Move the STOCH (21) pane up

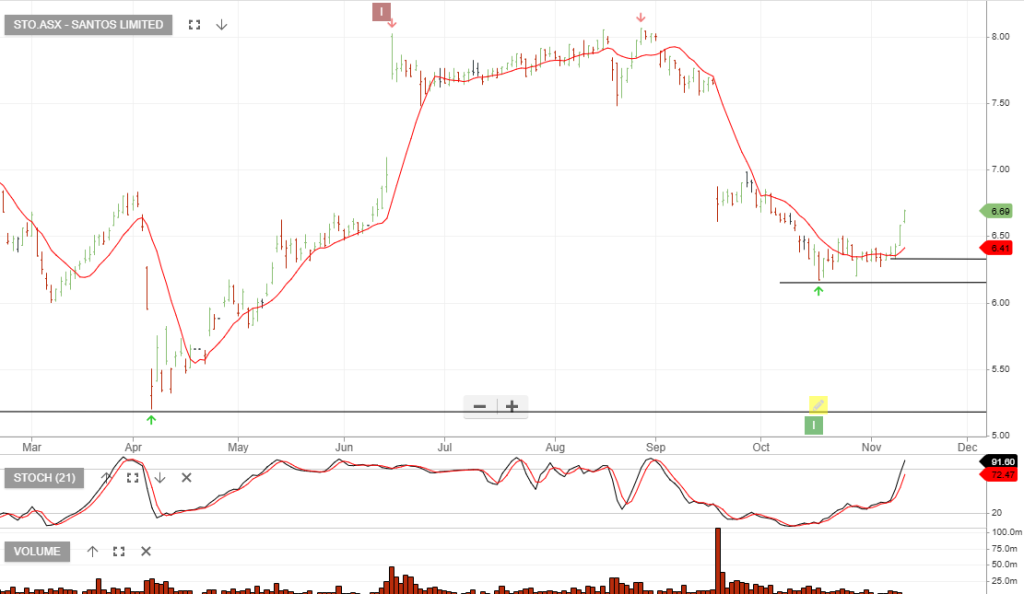106,478
